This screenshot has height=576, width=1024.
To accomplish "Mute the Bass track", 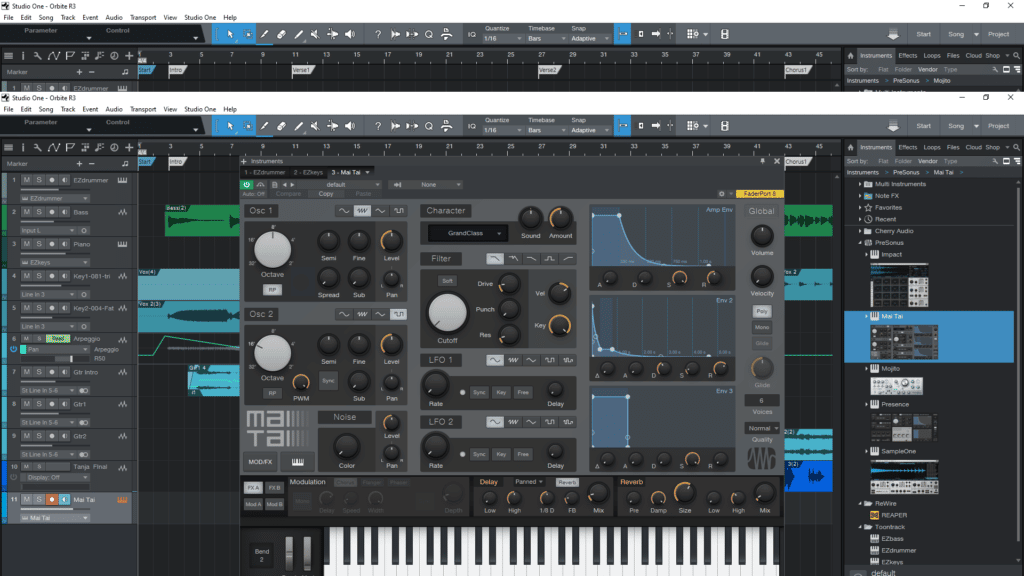I will click(x=27, y=212).
